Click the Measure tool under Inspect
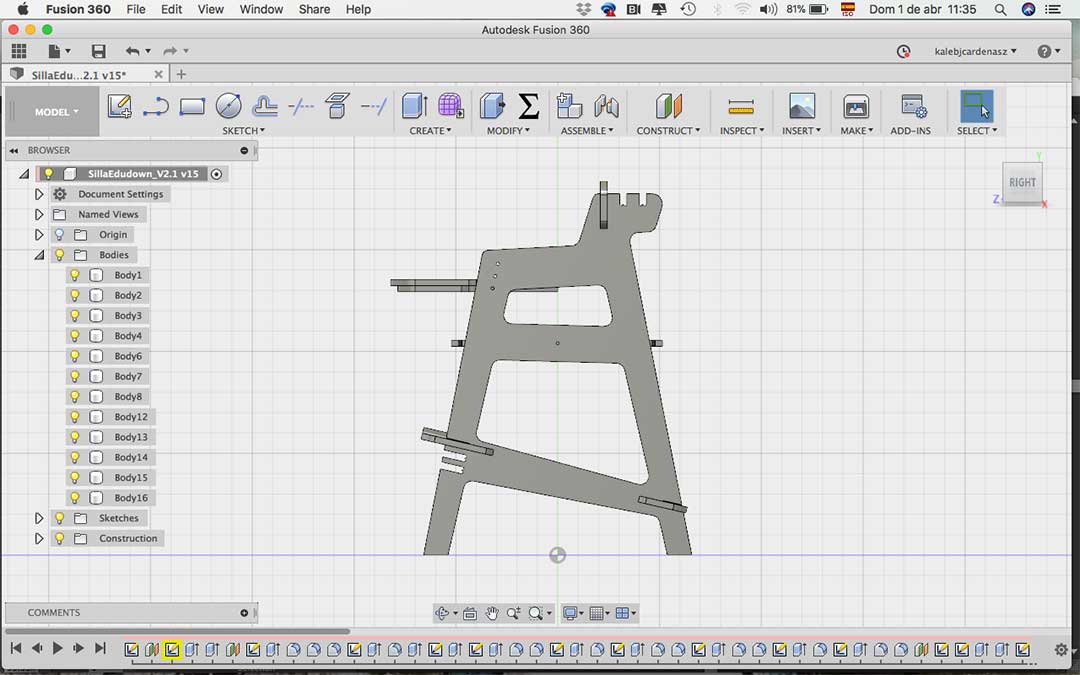The width and height of the screenshot is (1080, 675). (741, 106)
